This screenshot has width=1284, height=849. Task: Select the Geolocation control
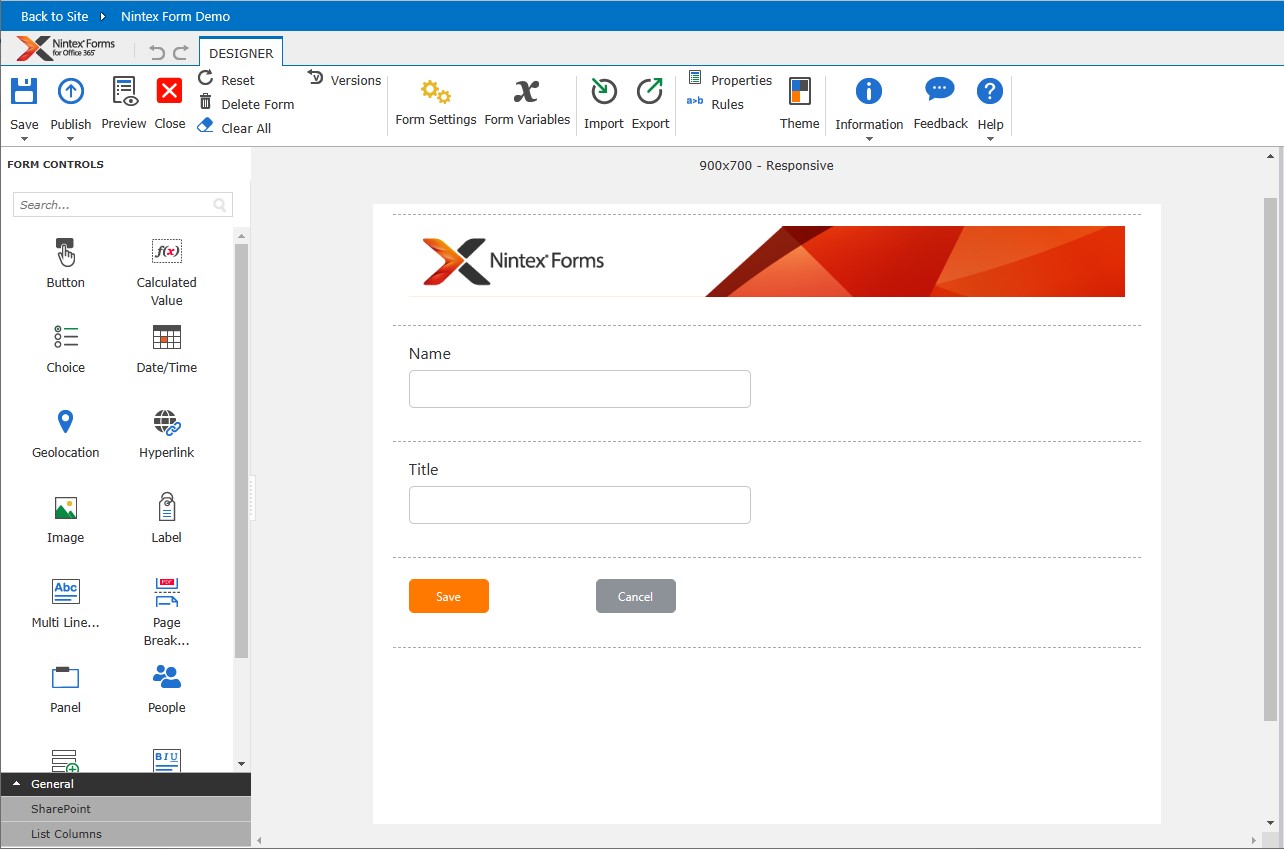tap(65, 432)
